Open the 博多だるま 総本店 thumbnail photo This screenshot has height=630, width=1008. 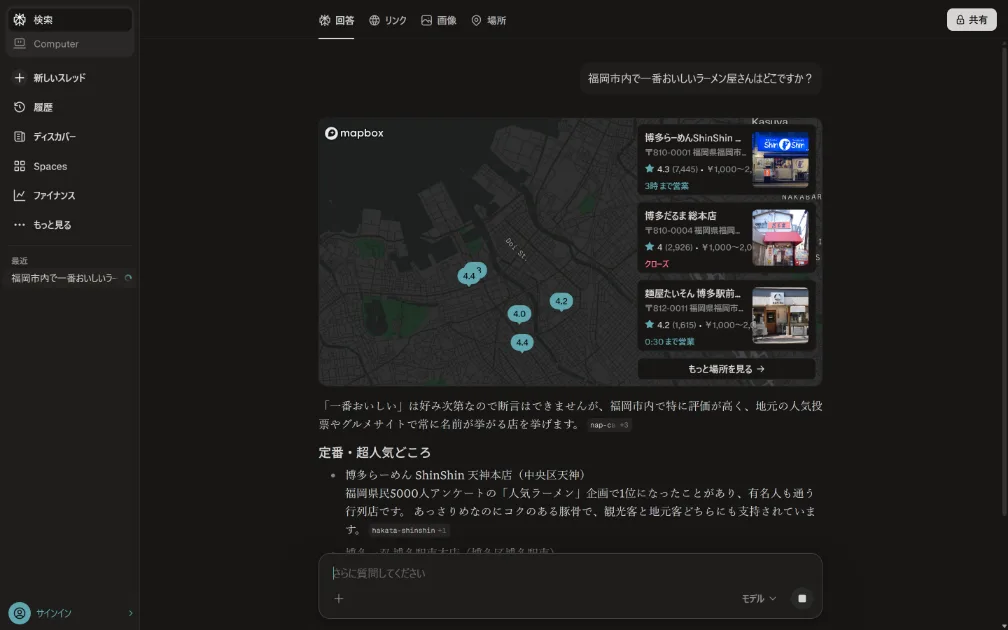coord(780,237)
